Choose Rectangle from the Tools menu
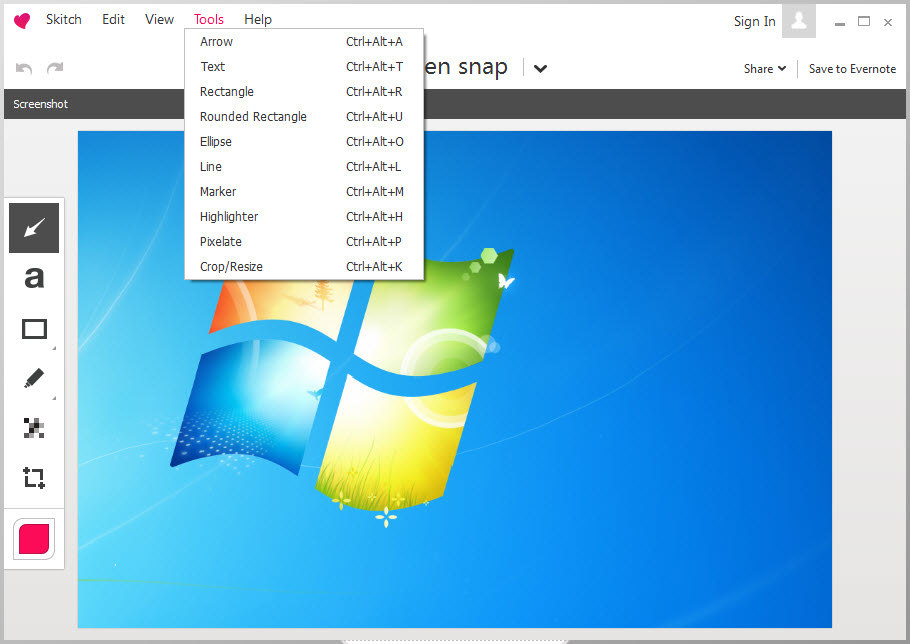This screenshot has width=910, height=644. (304, 92)
